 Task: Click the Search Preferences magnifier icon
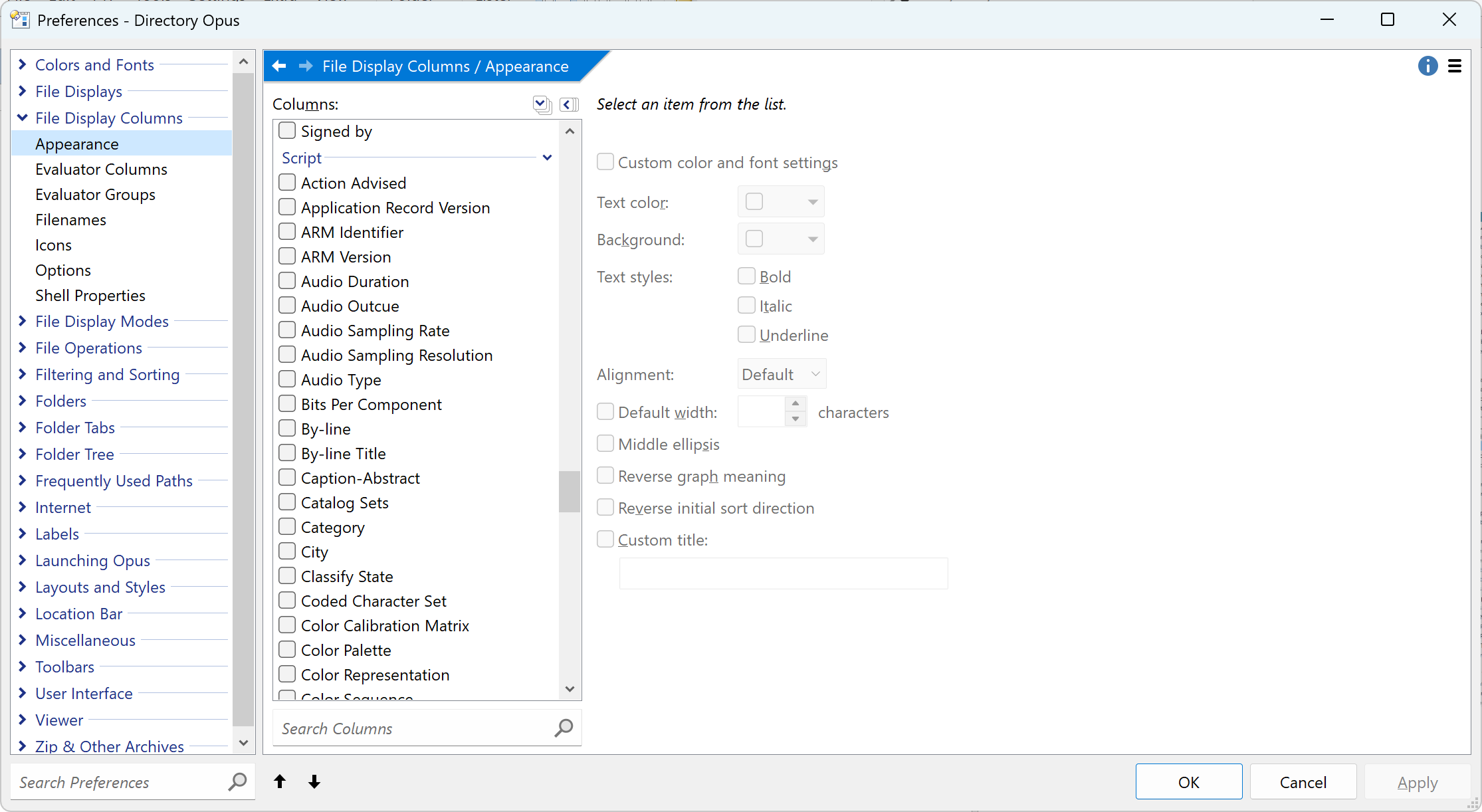click(237, 781)
